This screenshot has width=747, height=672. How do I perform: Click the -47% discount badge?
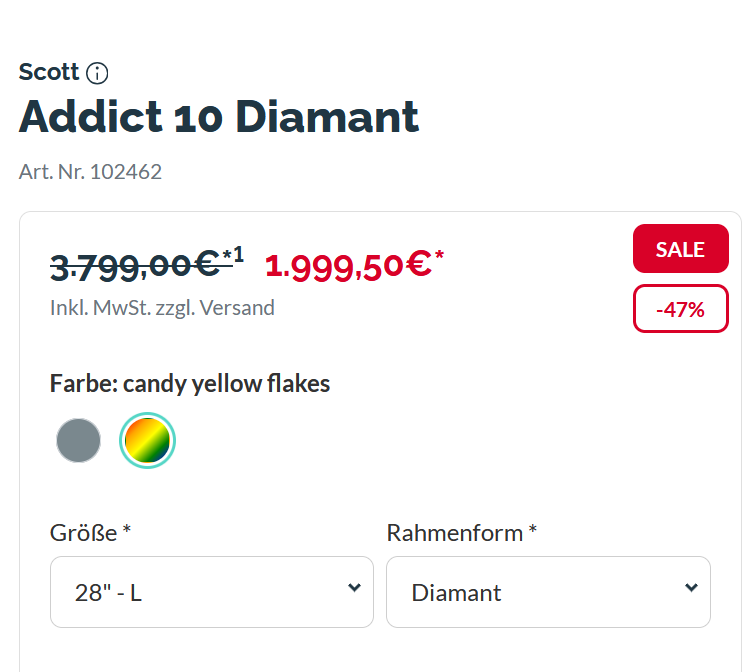[x=681, y=309]
